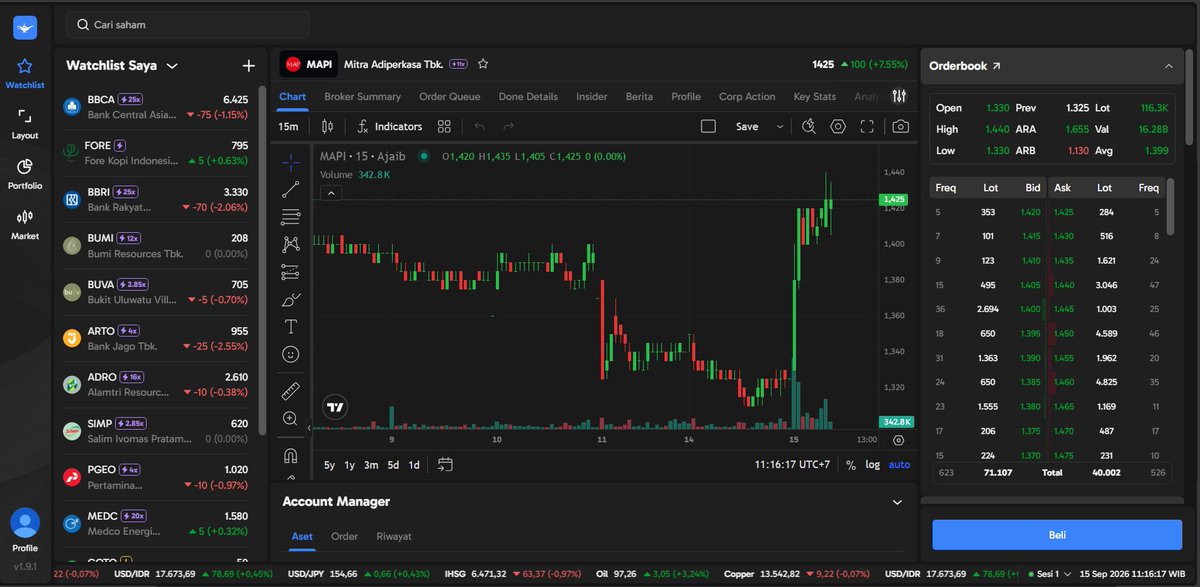Open chart quick search icon
Screen dimensions: 1200x587
coord(809,127)
